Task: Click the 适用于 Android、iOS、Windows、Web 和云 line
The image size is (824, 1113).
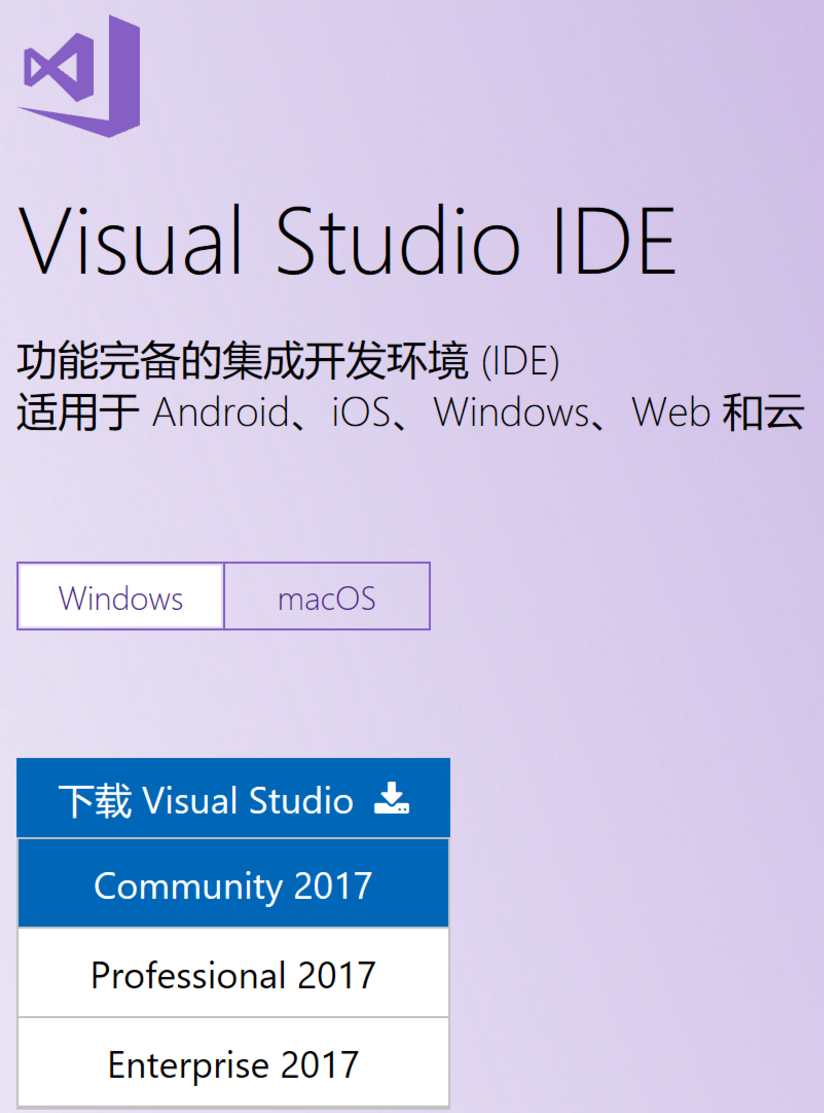Action: pyautogui.click(x=410, y=412)
